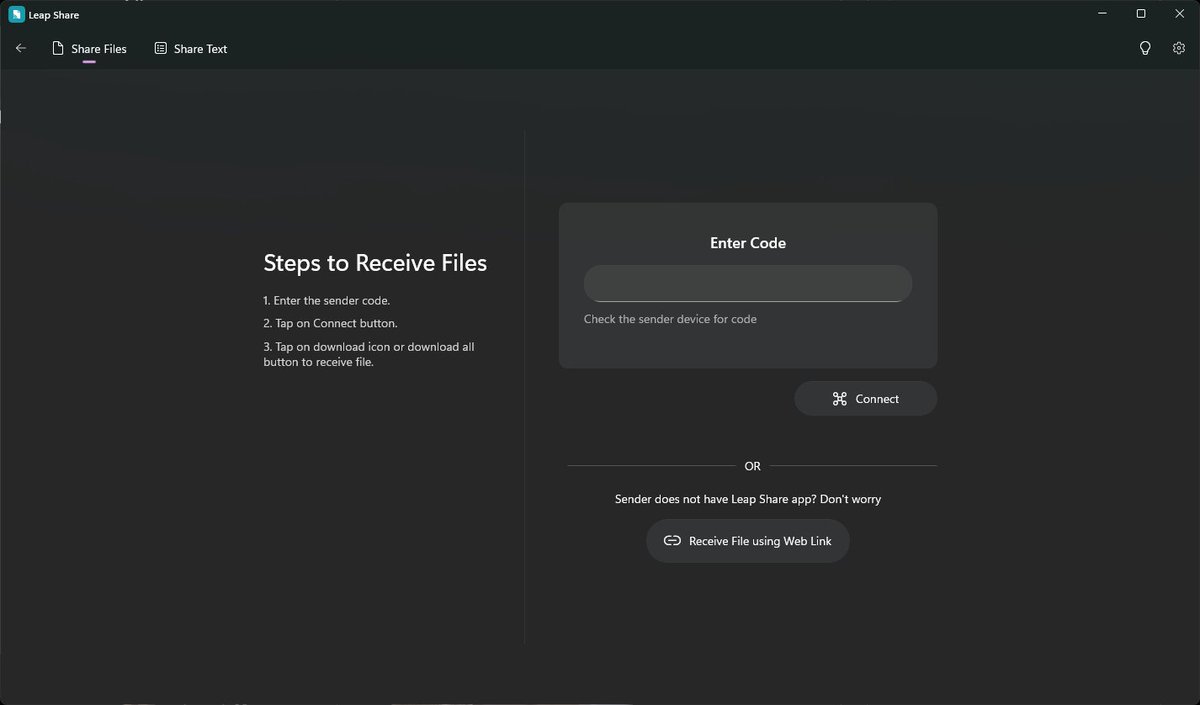Open settings with the gear icon

[x=1178, y=48]
